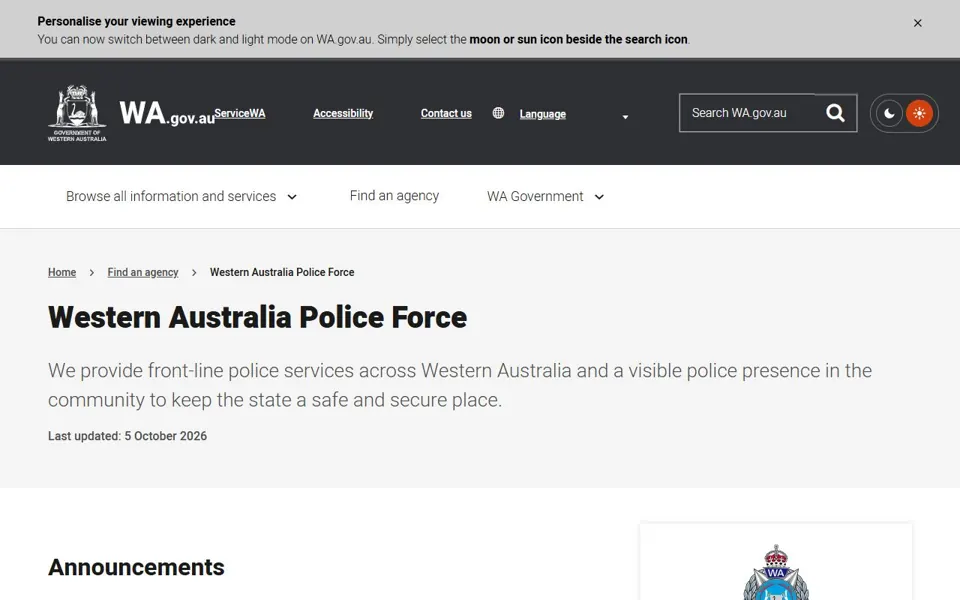The image size is (960, 600).
Task: Go to the Accessibility page
Action: coord(343,113)
